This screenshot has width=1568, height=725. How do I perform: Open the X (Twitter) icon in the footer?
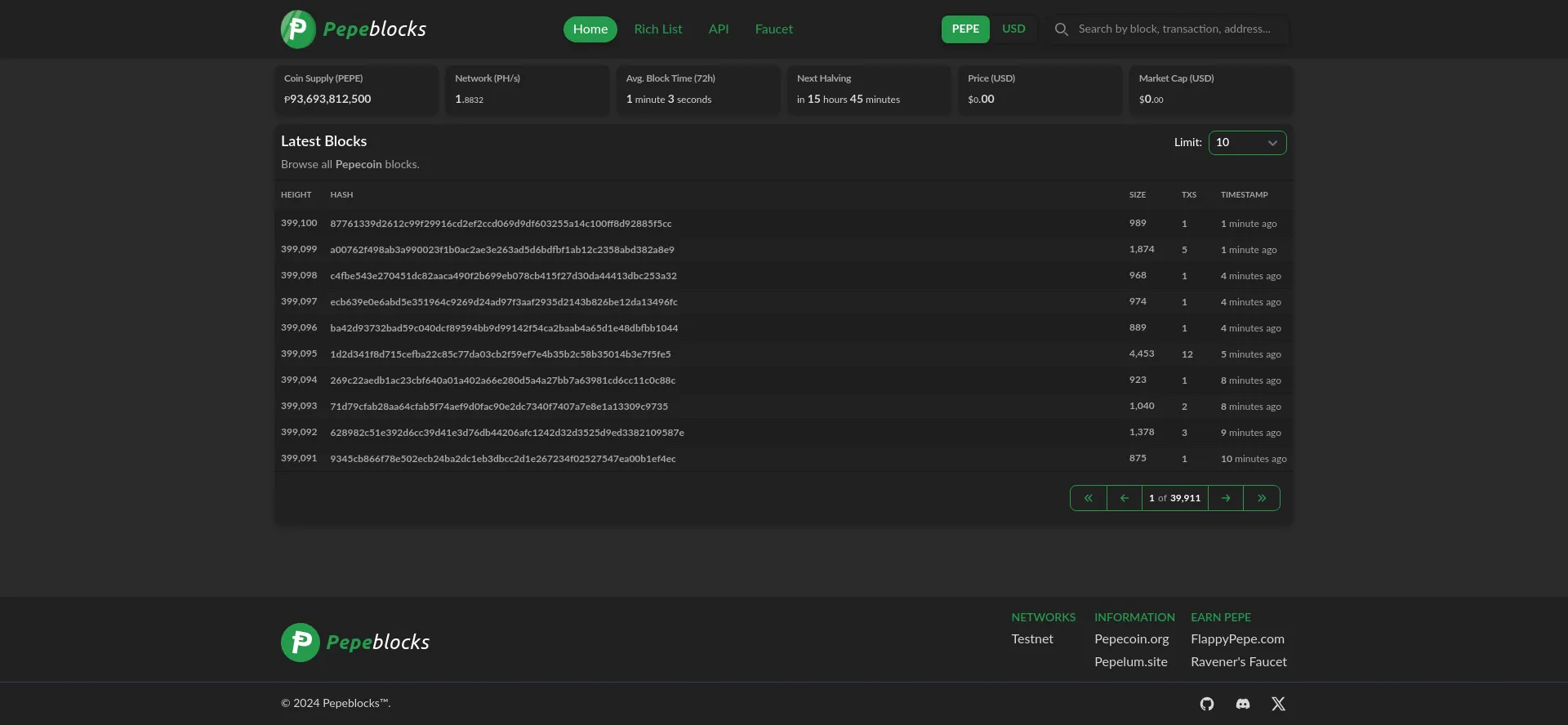1279,704
